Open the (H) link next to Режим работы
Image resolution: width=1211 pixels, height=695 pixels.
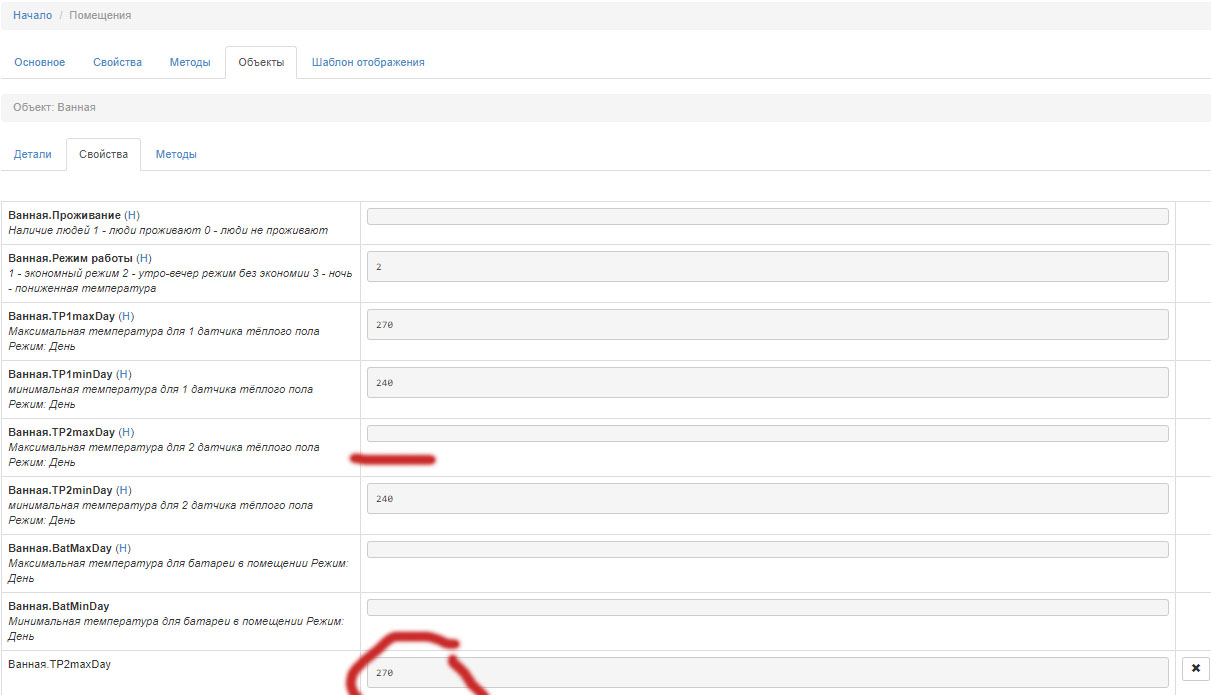point(144,258)
